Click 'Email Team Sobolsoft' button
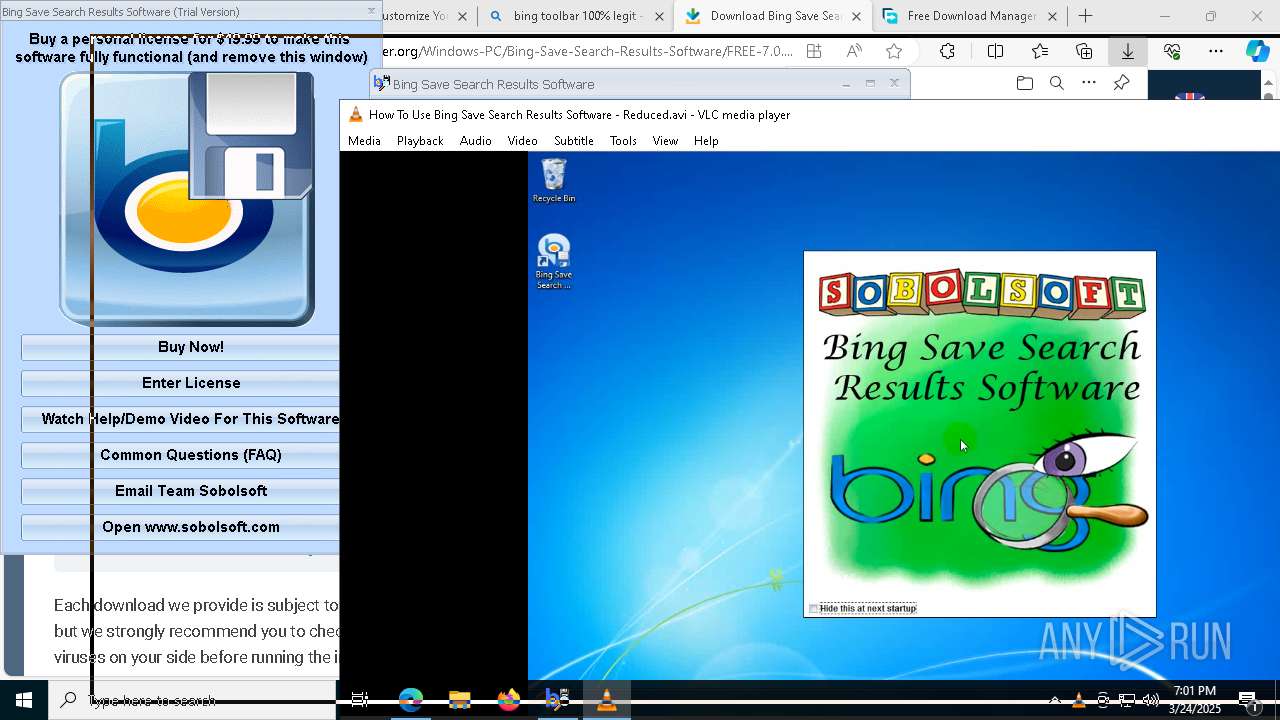 tap(190, 491)
